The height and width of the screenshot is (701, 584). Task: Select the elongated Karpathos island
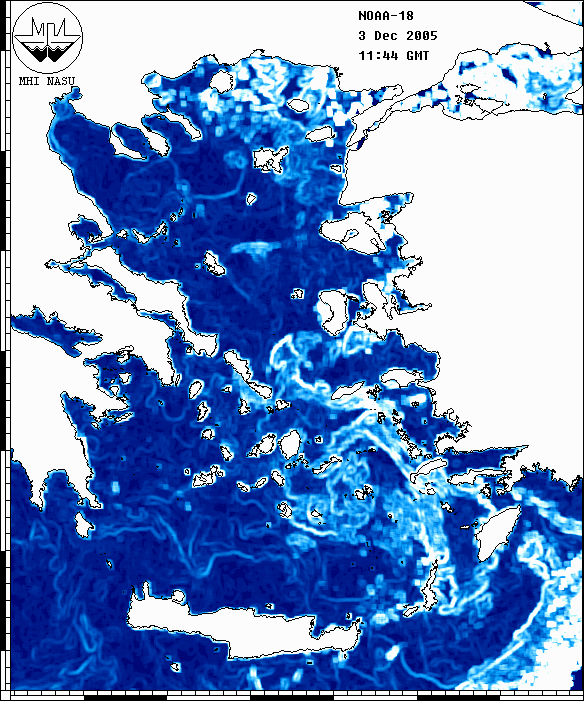click(x=429, y=587)
